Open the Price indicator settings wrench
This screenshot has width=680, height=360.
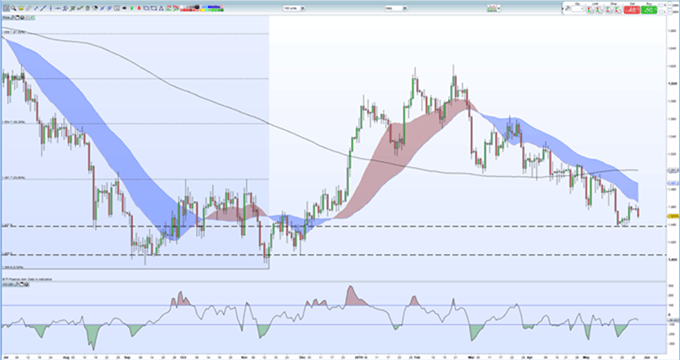tap(13, 18)
